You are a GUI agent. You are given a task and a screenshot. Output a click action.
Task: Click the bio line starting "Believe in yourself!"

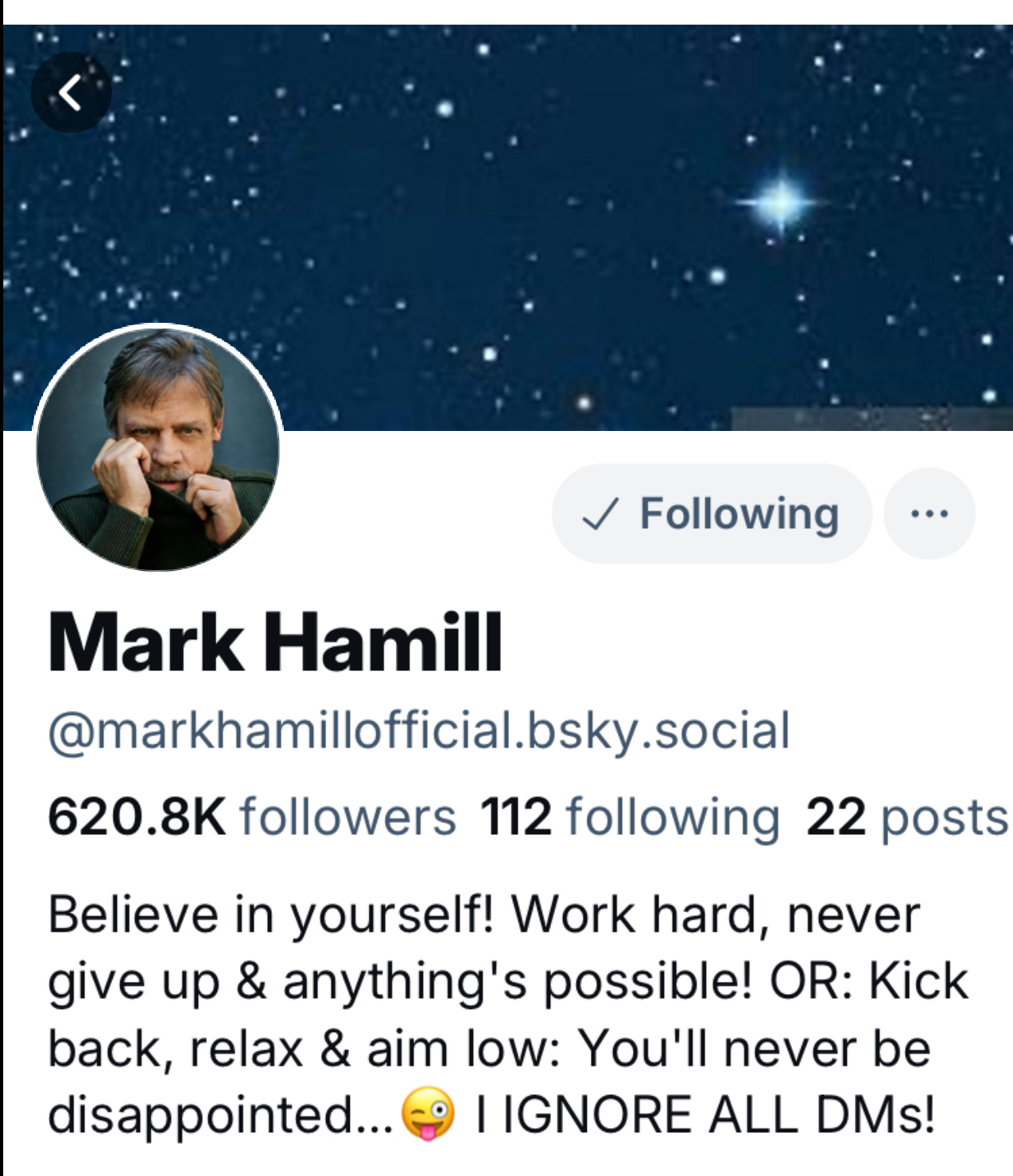pyautogui.click(x=483, y=914)
